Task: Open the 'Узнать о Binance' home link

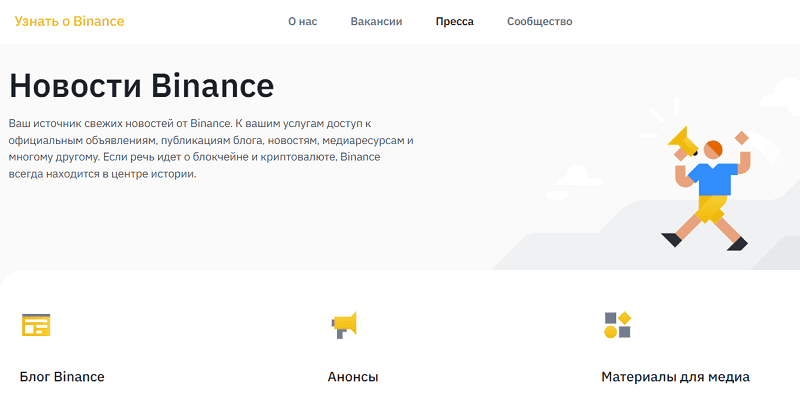Action: (69, 21)
